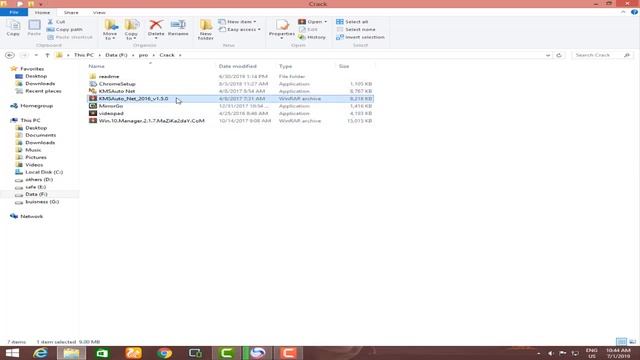Open the Windows Start button
Viewport: 640px width, 360px height.
[12, 353]
